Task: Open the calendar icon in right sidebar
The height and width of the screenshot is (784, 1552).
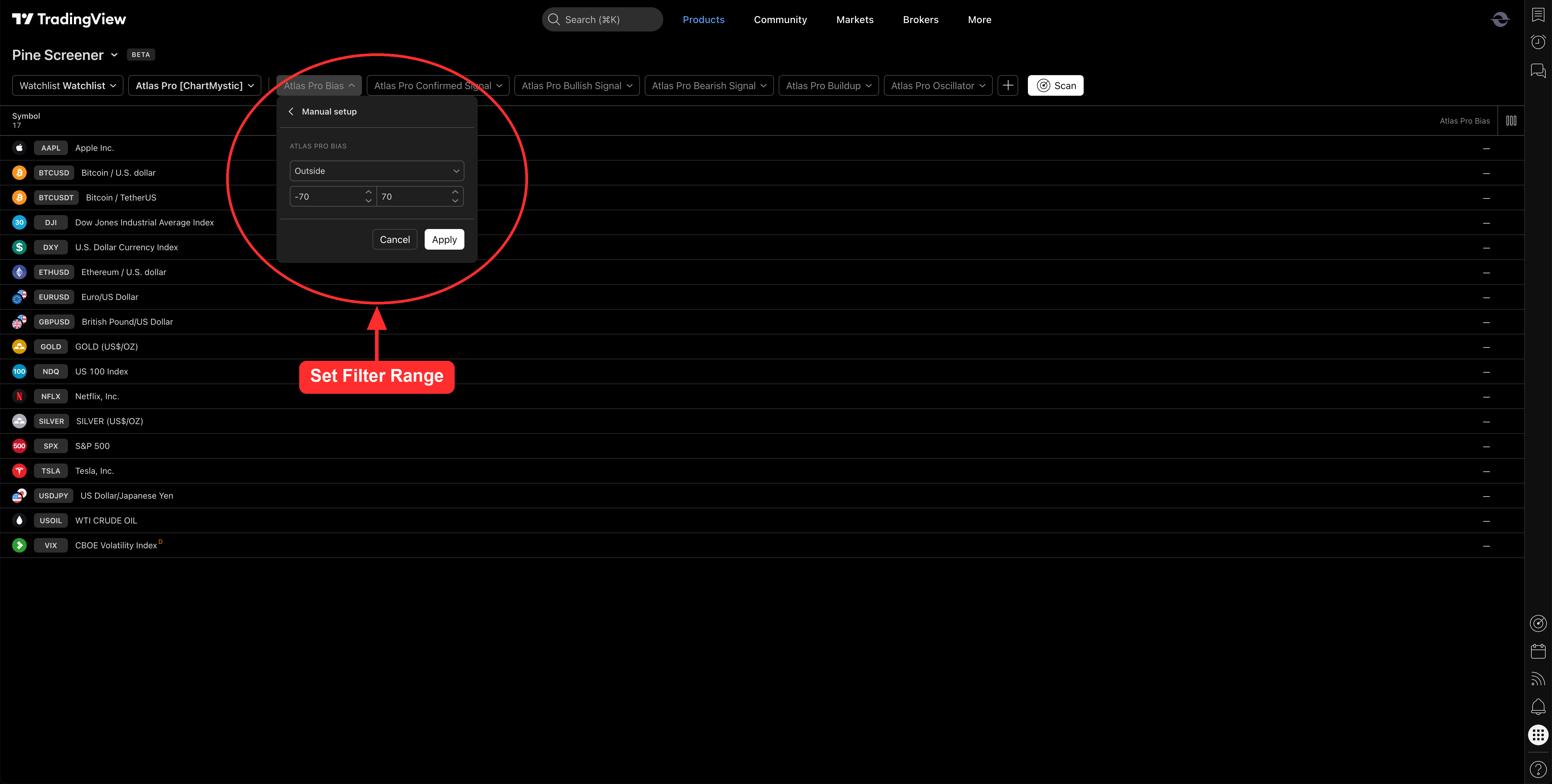Action: pos(1538,651)
